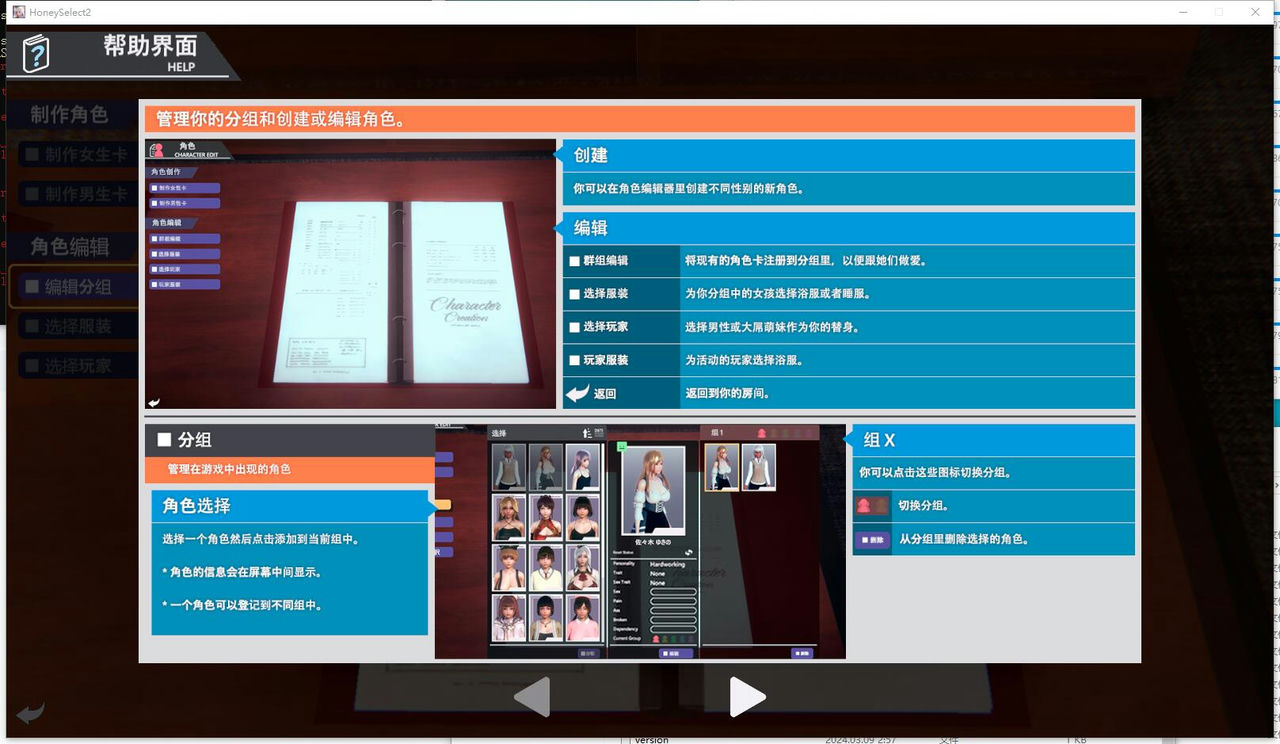Screen dimensions: 1280x744
Task: Click the CHARACTER EDIT figure icon in preview image
Action: (x=156, y=150)
